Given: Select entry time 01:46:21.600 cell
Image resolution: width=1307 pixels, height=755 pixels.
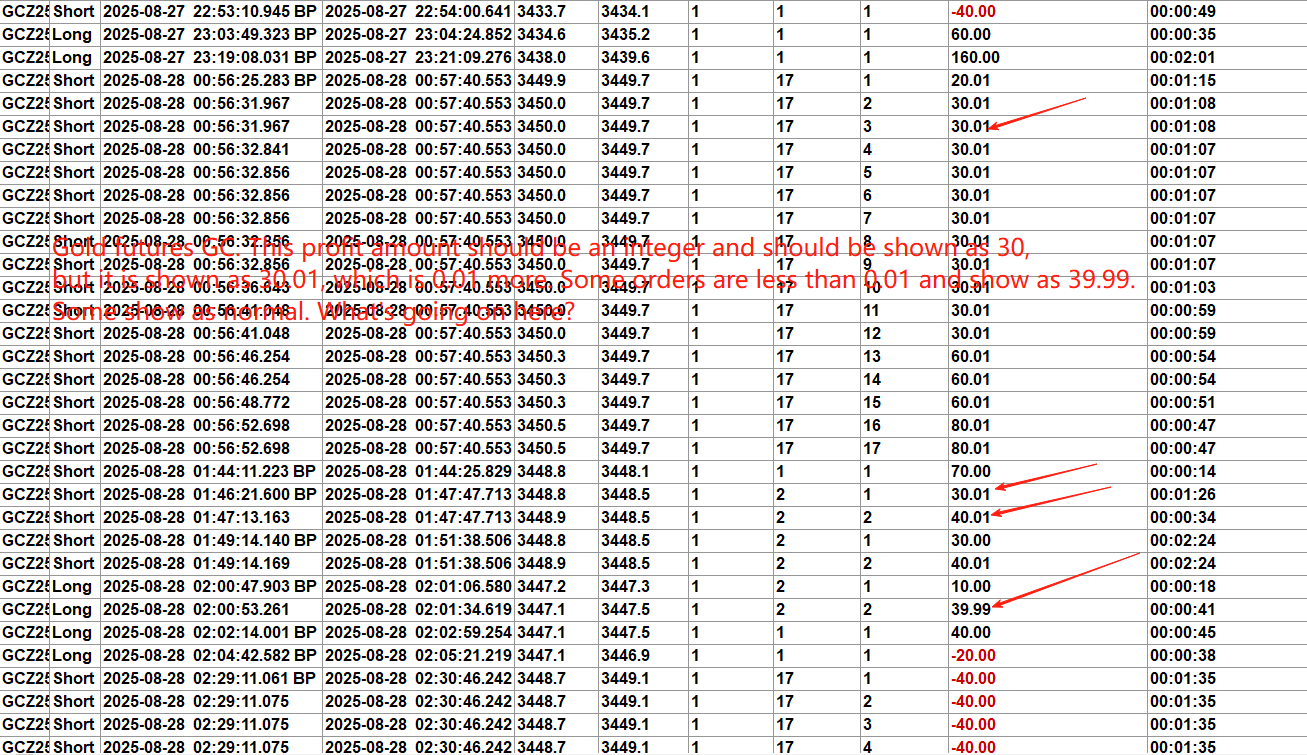Looking at the screenshot, I should (211, 494).
